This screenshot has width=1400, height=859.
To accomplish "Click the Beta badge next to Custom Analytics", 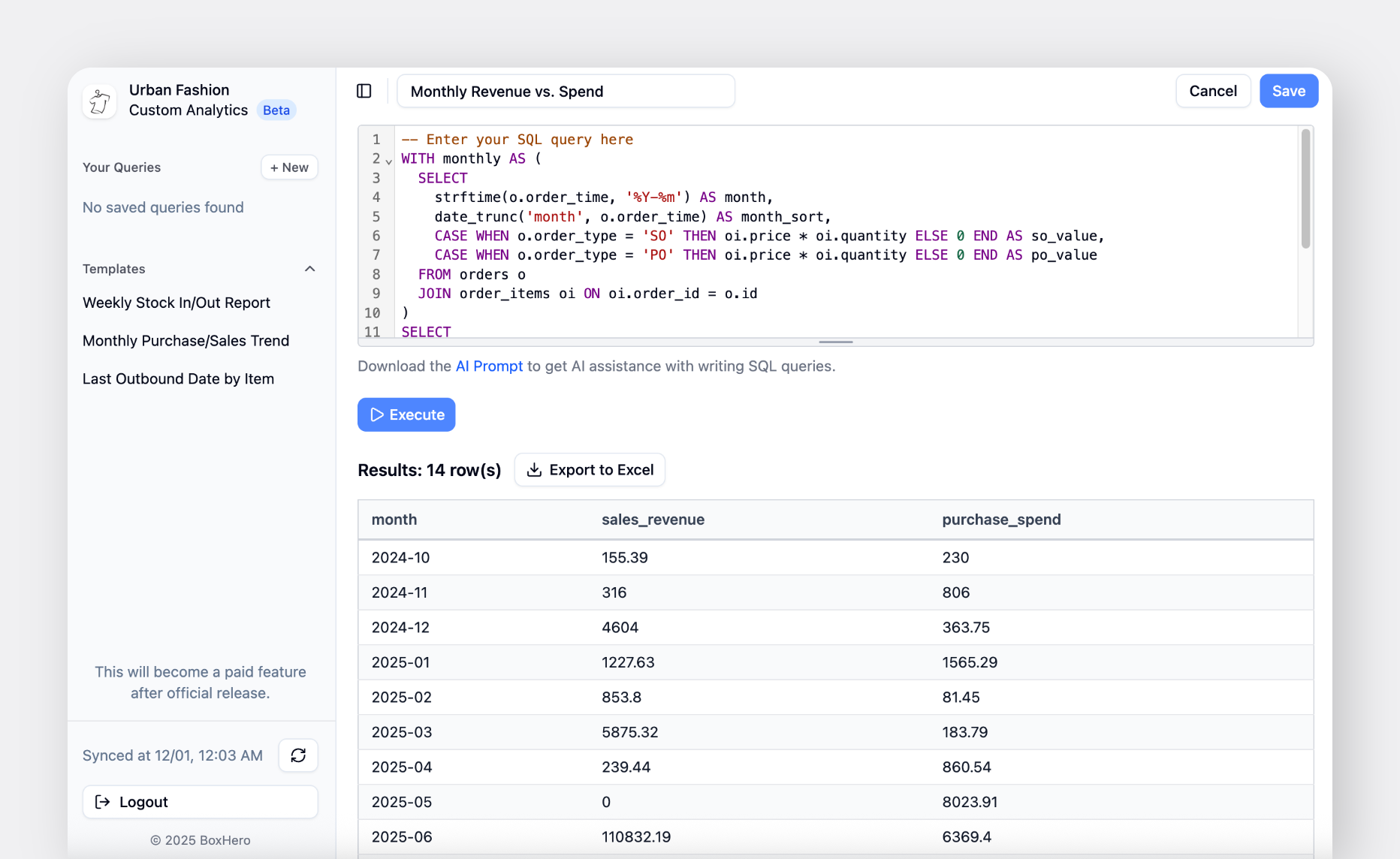I will pos(276,110).
